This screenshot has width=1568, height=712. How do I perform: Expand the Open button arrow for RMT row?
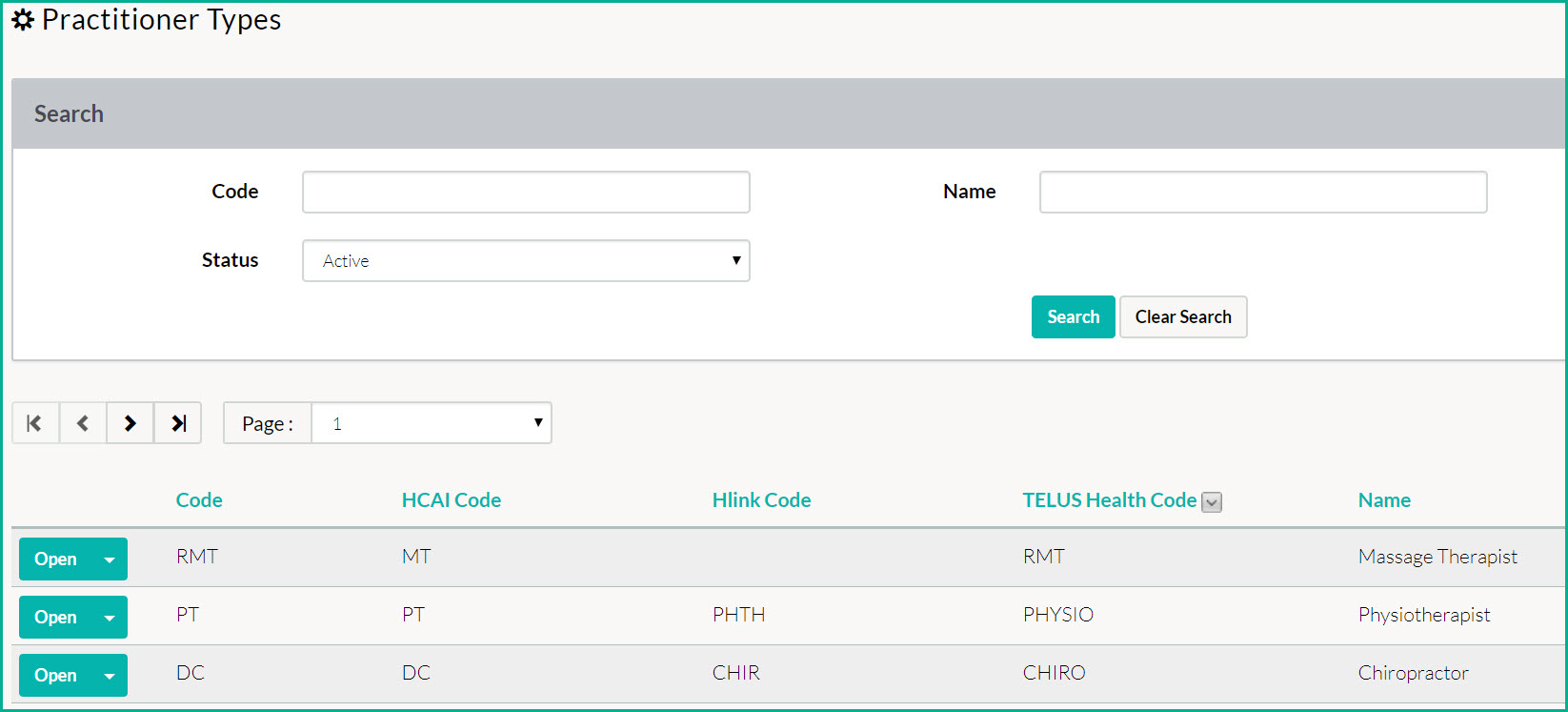click(110, 559)
